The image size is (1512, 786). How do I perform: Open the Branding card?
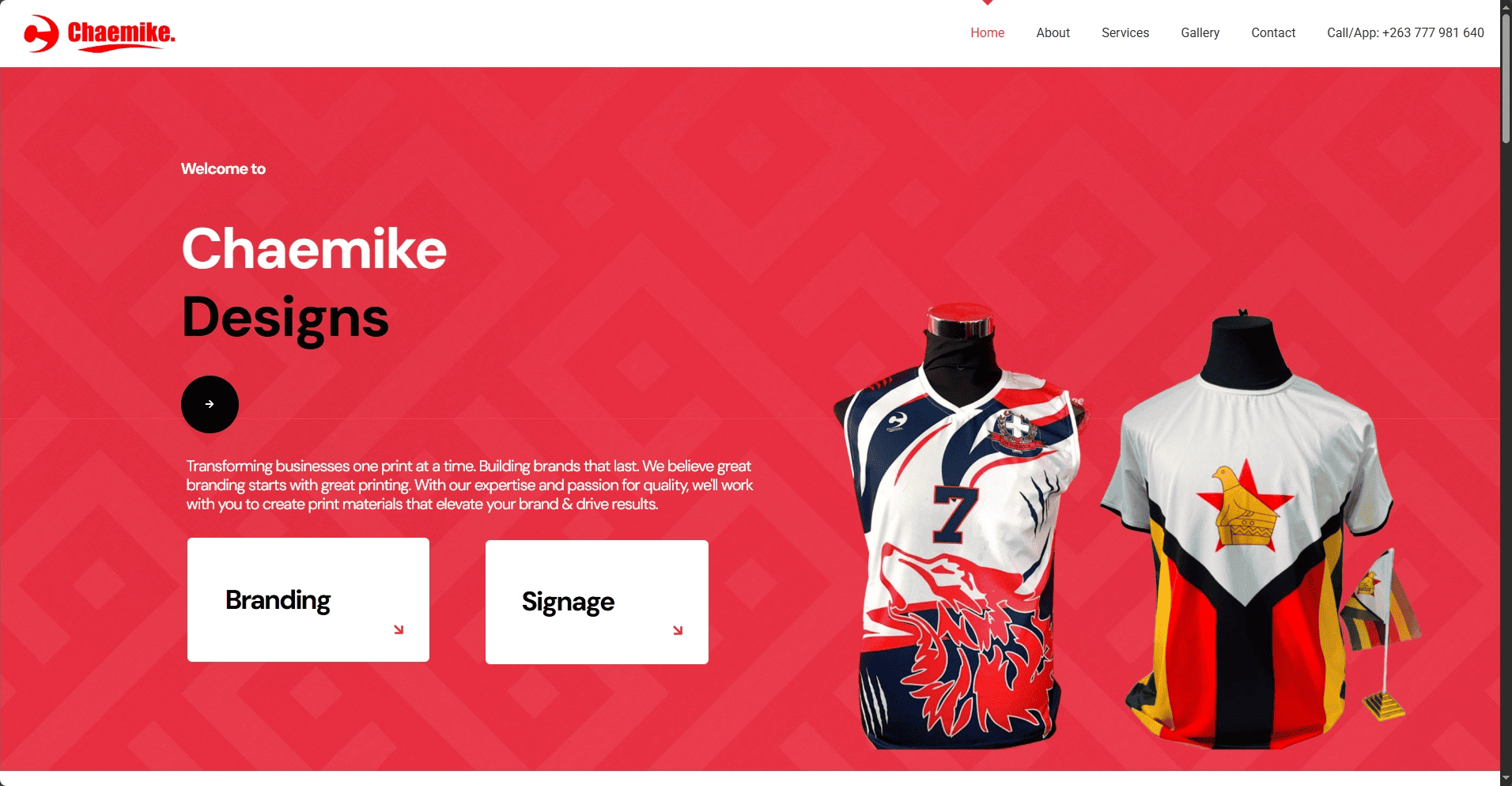308,599
